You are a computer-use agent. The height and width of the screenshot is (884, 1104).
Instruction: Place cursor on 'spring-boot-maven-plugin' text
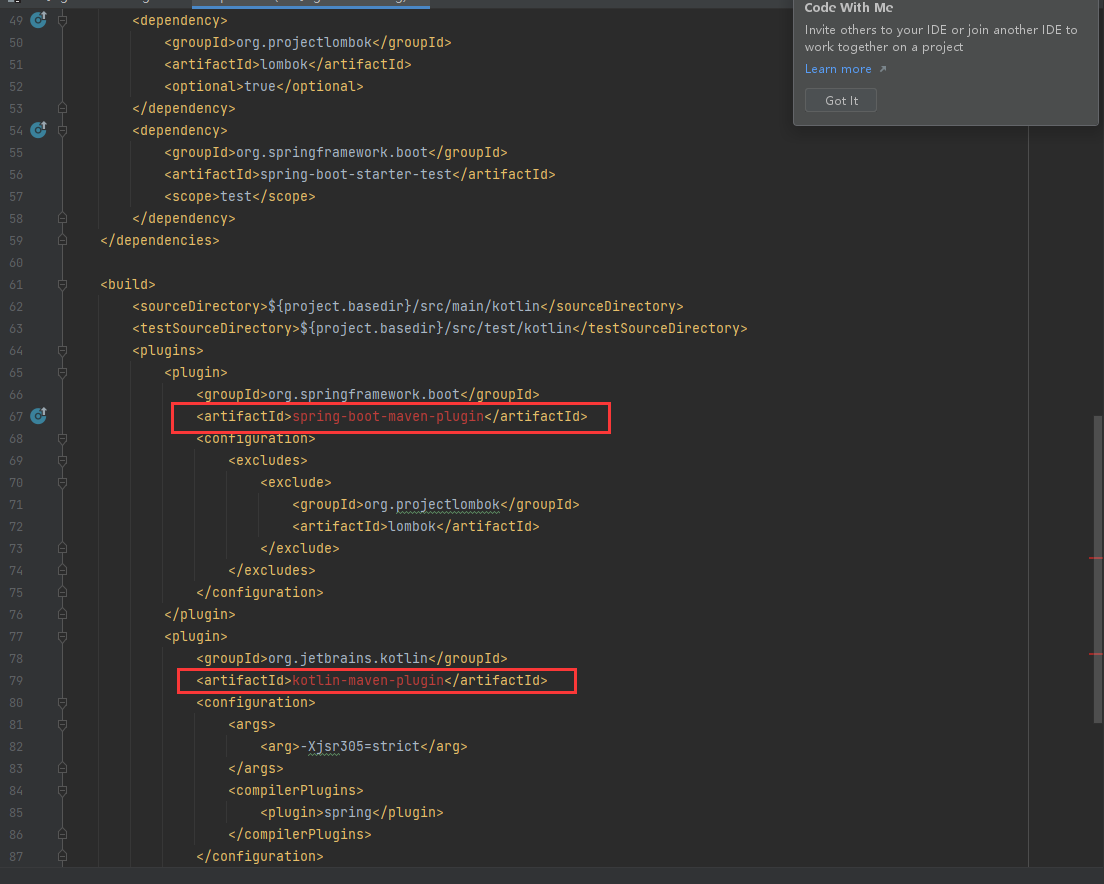pos(388,417)
